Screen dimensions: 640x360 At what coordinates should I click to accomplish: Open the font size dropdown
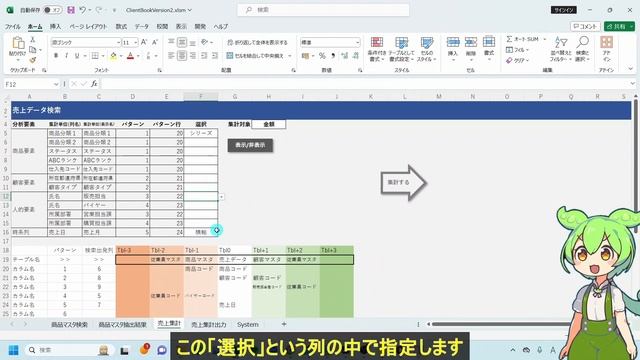tap(136, 42)
